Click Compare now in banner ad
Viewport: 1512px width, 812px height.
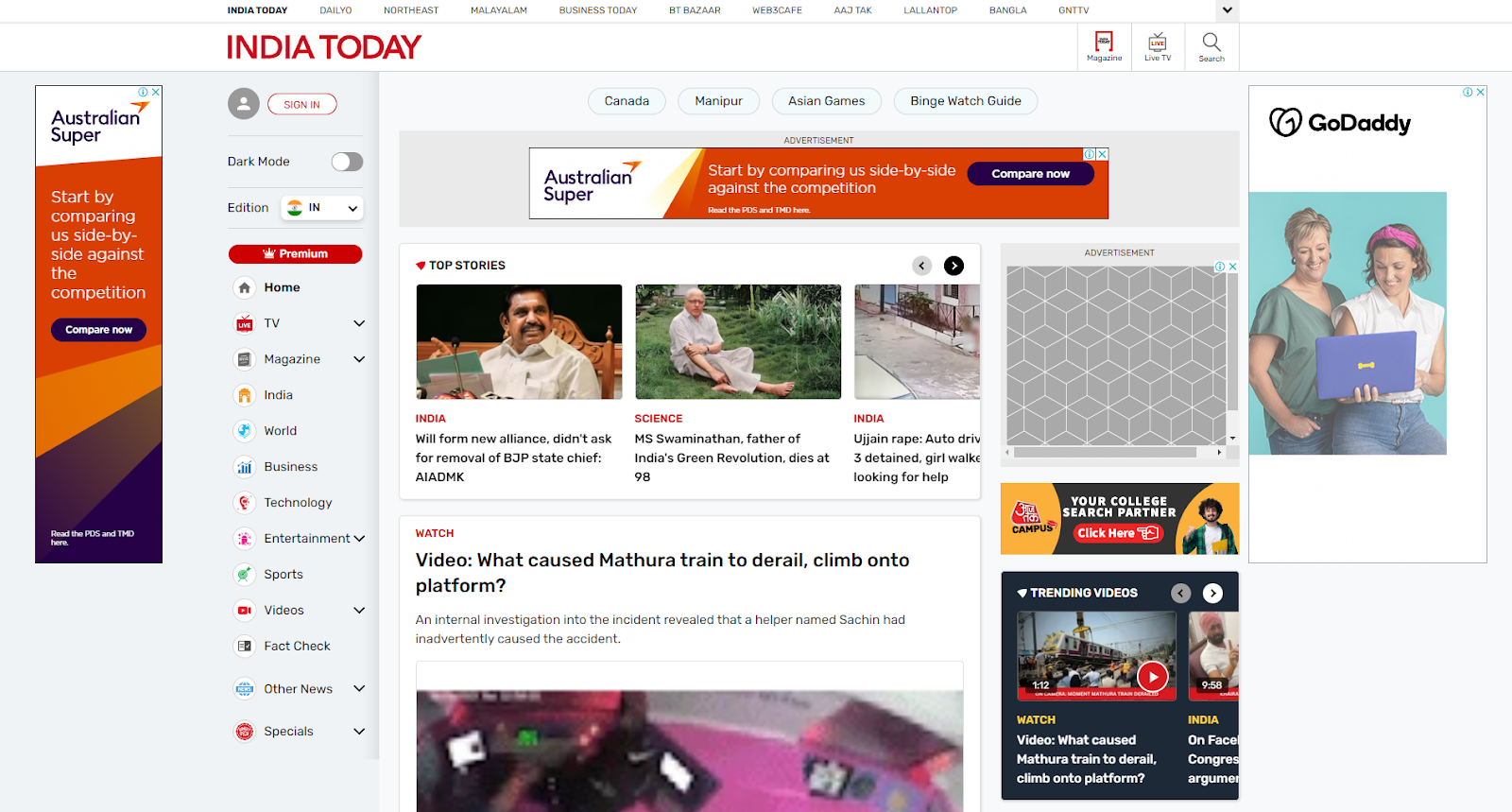[x=1030, y=174]
